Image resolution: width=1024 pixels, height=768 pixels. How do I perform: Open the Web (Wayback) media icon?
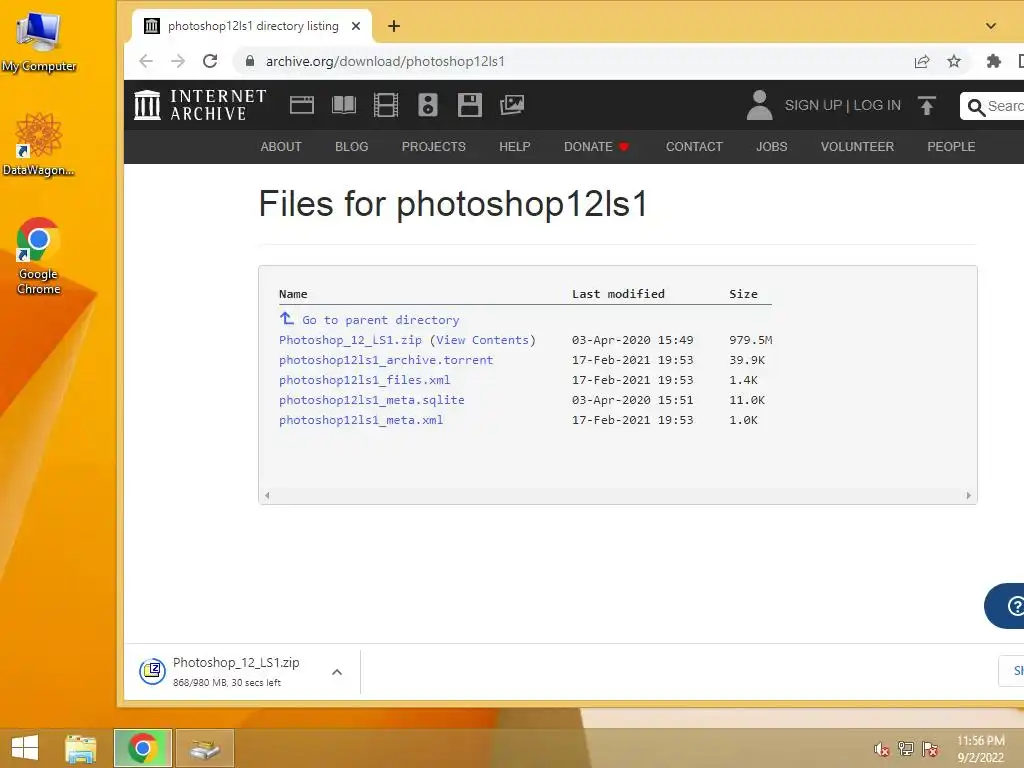pyautogui.click(x=302, y=104)
